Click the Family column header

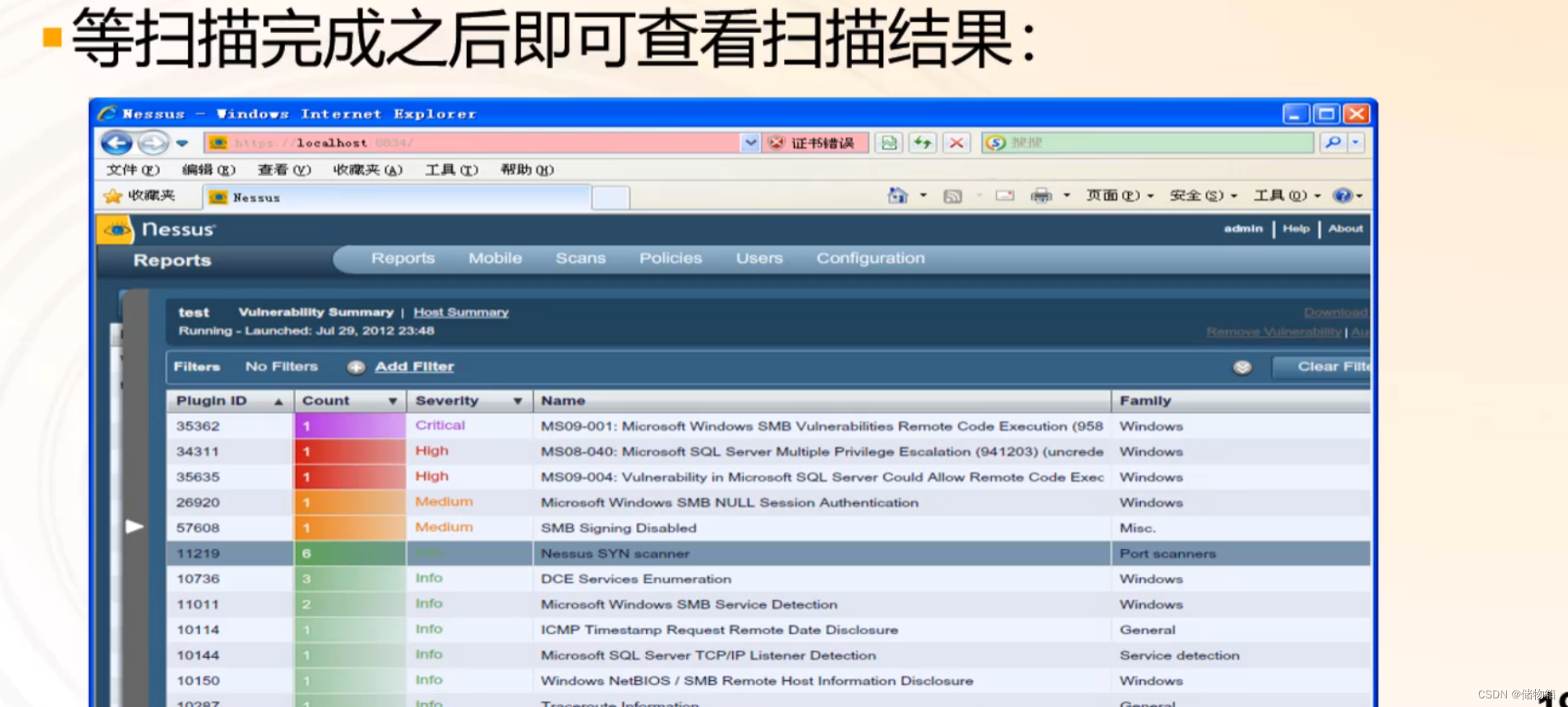[1241, 401]
